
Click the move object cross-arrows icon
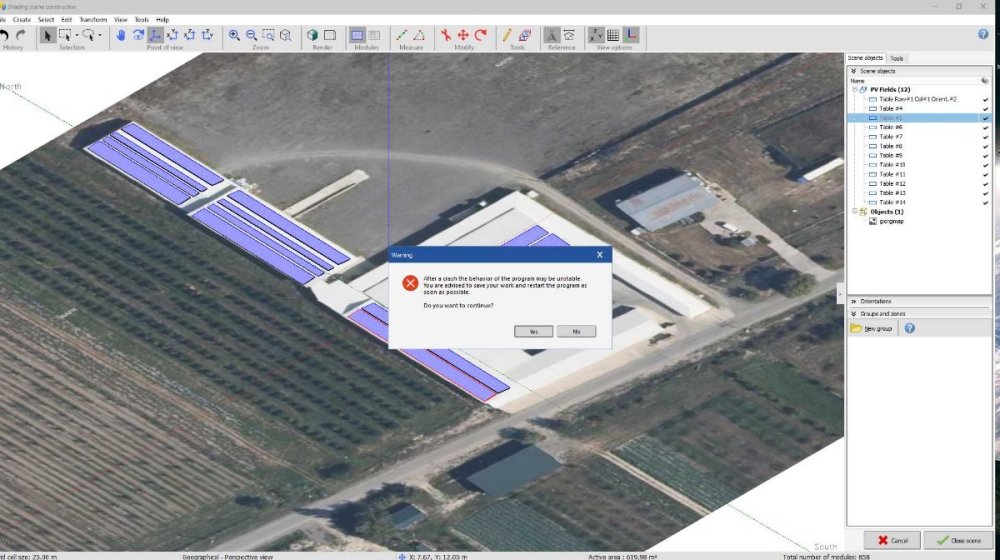[463, 35]
